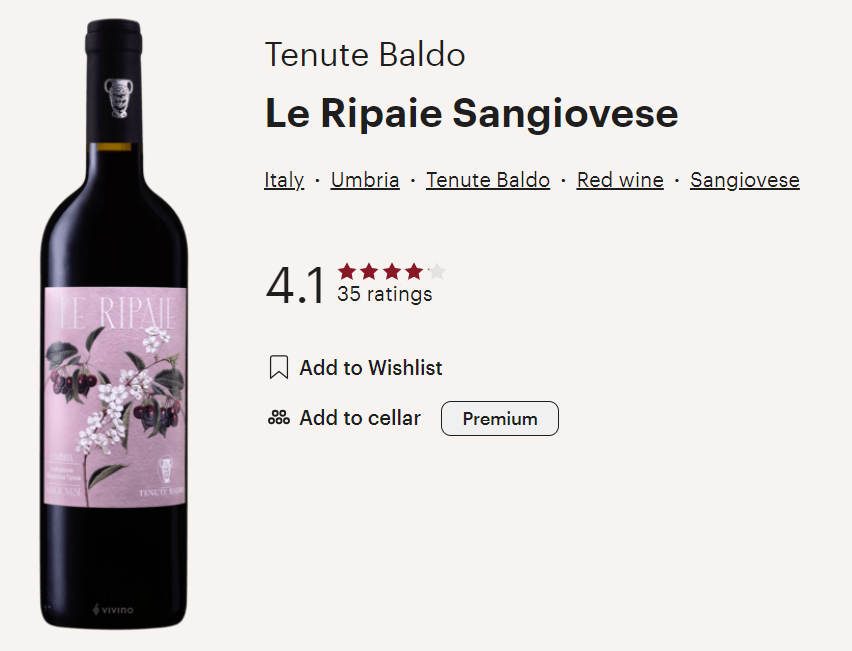Screen dimensions: 852x651
Task: Open the Italy country link
Action: pyautogui.click(x=284, y=180)
